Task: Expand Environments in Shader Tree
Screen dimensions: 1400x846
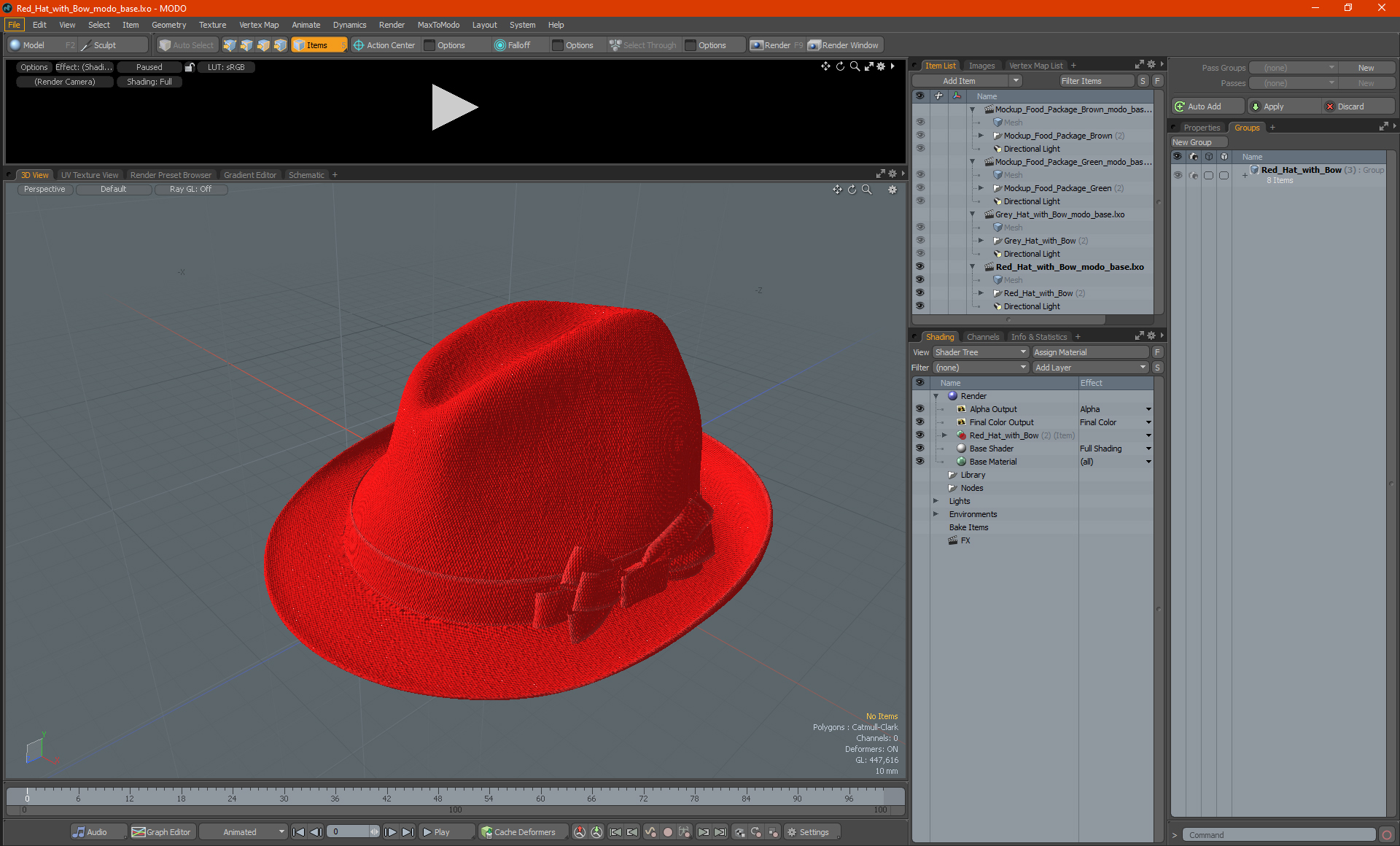Action: coord(936,514)
